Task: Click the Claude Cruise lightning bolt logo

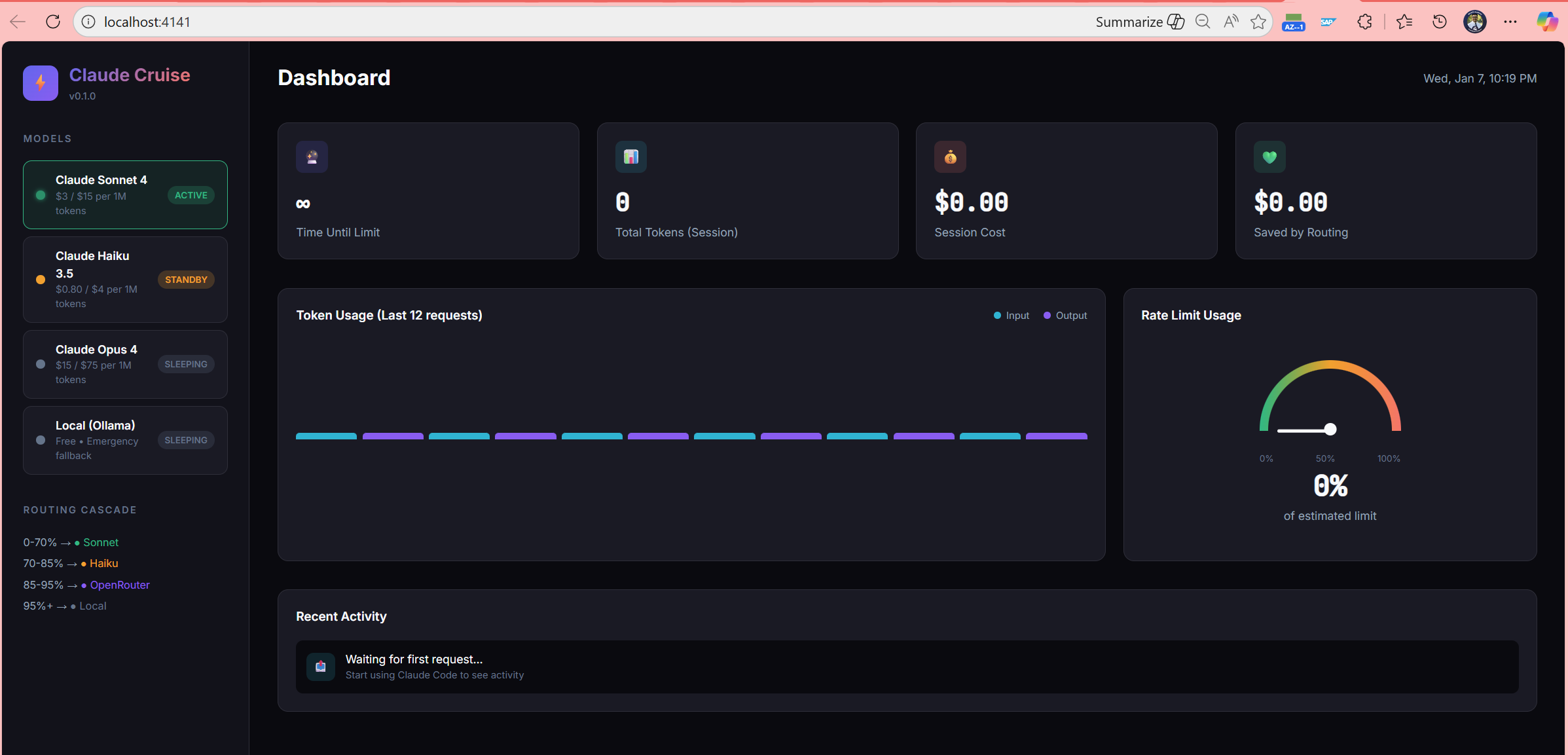Action: click(41, 83)
